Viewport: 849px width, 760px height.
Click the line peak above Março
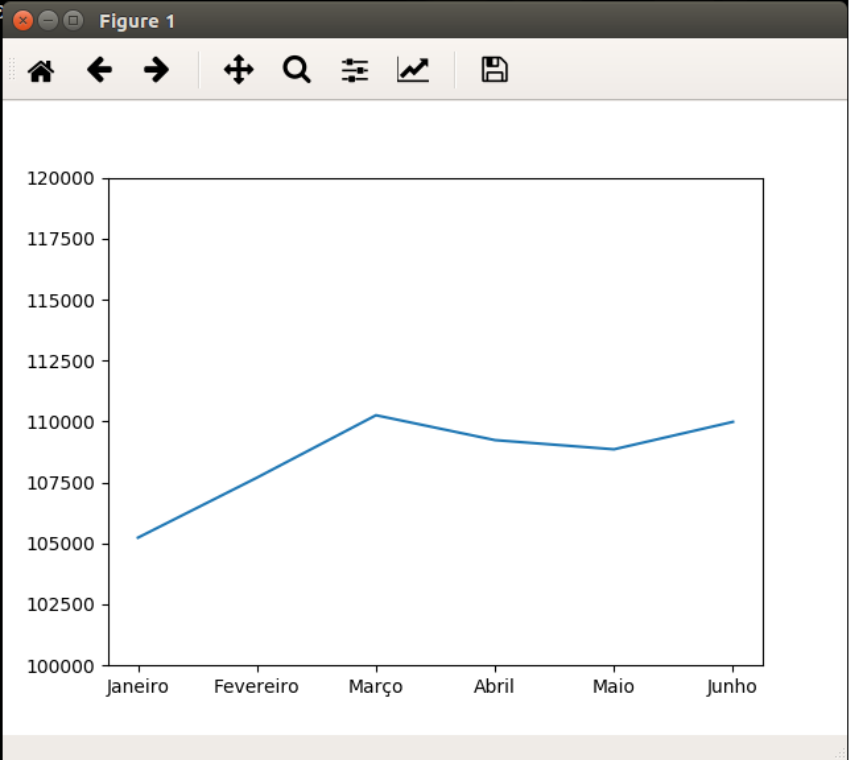376,415
